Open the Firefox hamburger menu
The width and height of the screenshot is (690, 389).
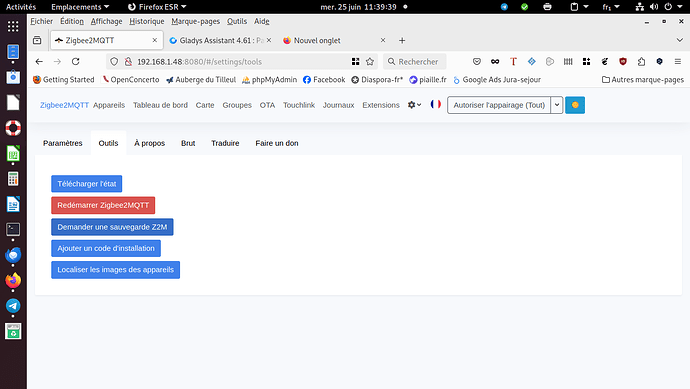(x=678, y=62)
